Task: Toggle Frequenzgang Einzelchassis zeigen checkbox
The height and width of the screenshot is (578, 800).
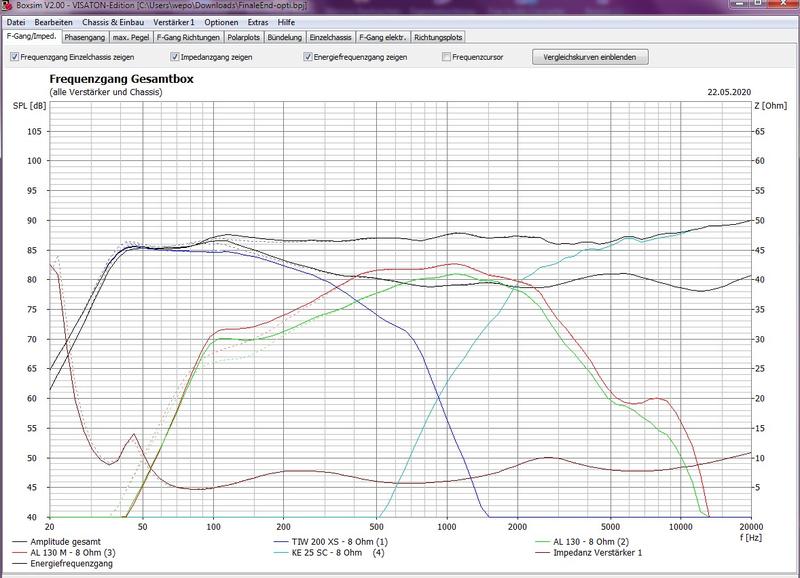Action: tap(14, 57)
